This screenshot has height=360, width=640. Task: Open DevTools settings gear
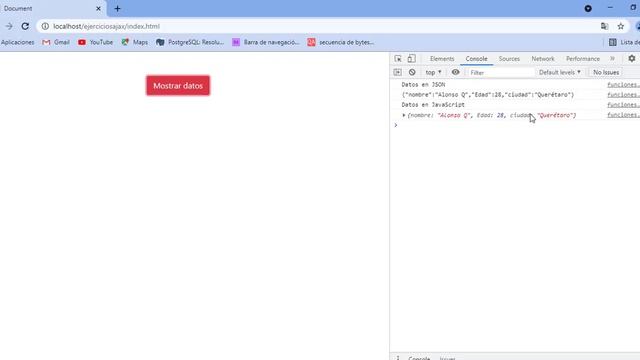click(632, 58)
